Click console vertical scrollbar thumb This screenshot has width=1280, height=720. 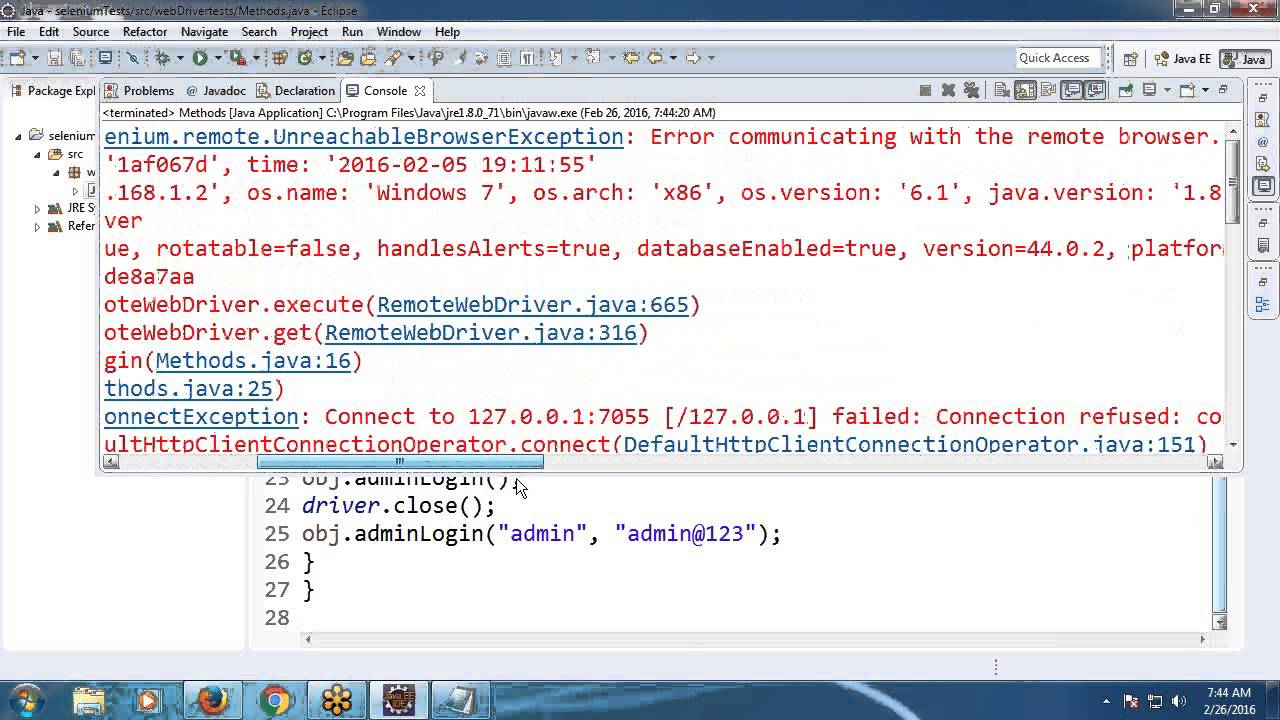click(x=1233, y=182)
